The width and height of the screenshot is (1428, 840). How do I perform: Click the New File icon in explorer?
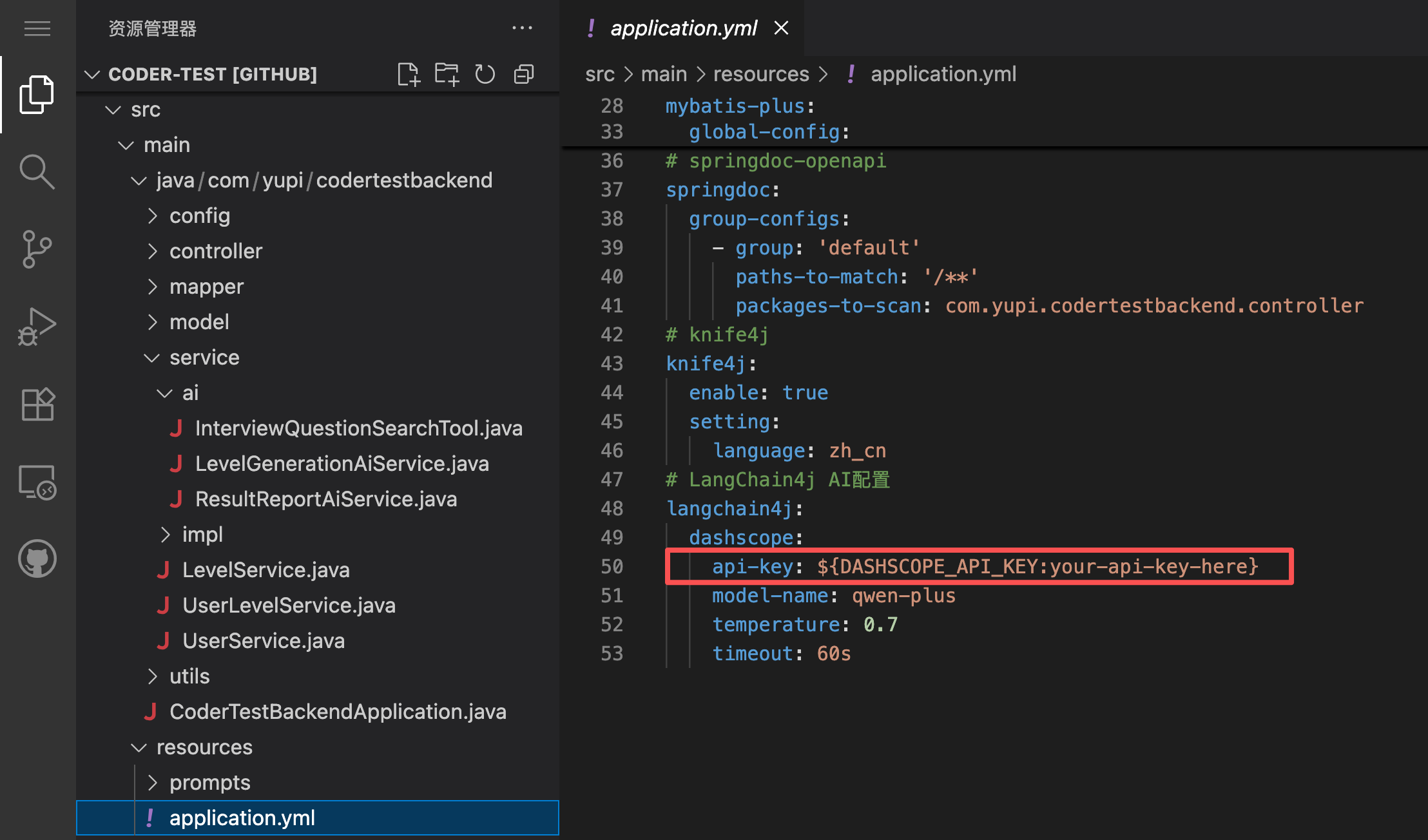409,74
